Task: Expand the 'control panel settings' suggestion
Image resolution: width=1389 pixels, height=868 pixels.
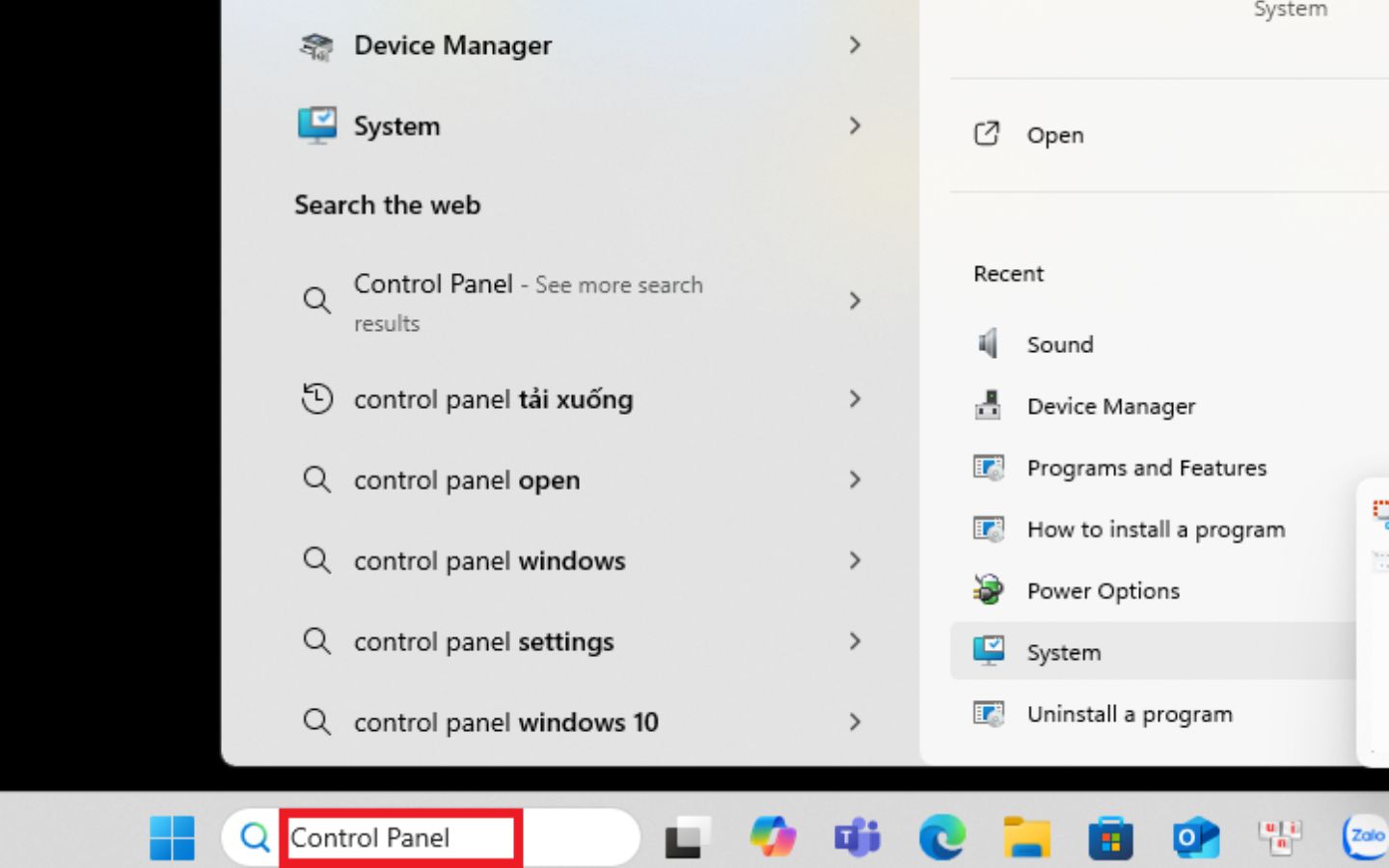Action: tap(855, 641)
